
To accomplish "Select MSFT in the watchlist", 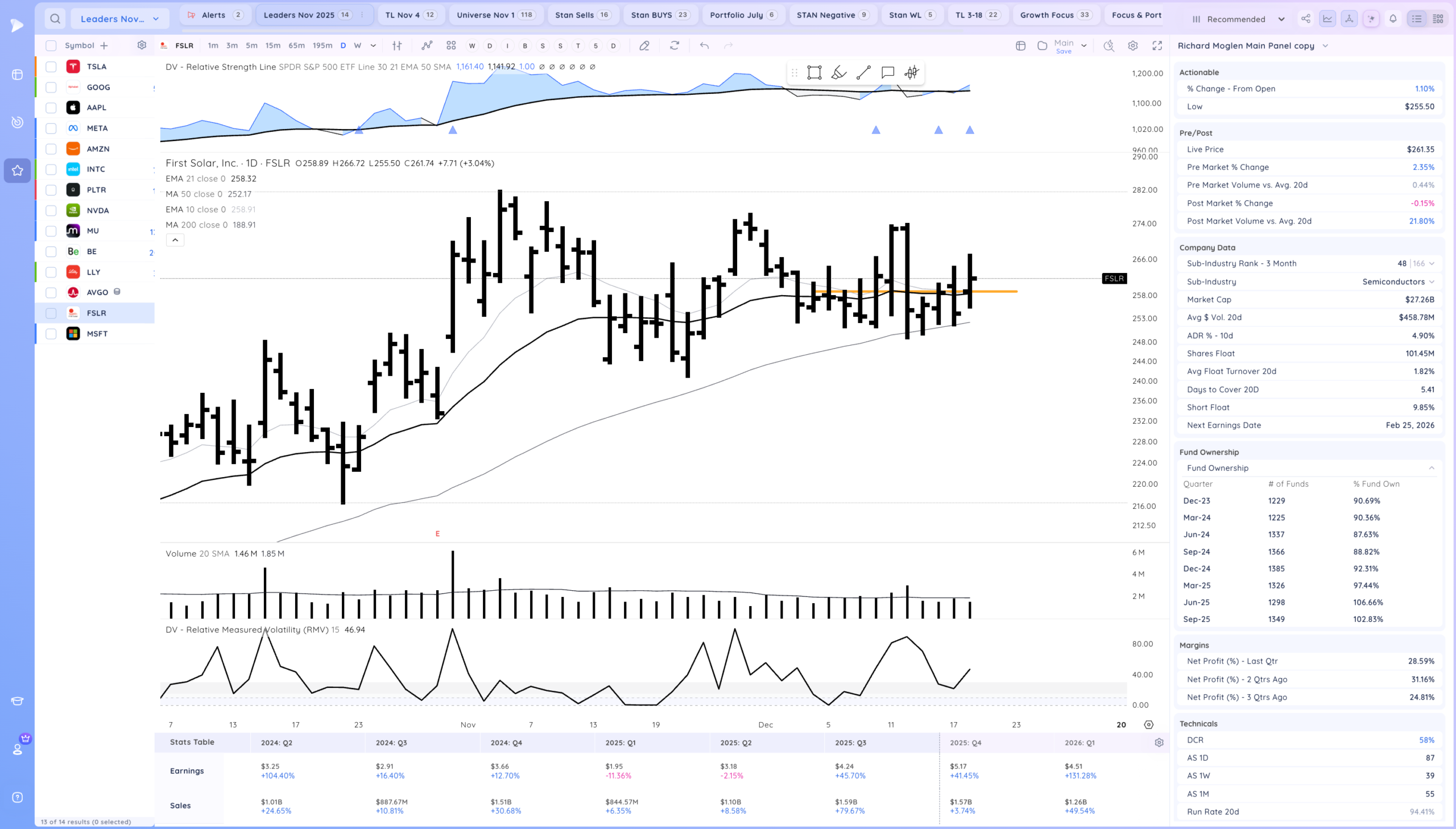I will (97, 334).
